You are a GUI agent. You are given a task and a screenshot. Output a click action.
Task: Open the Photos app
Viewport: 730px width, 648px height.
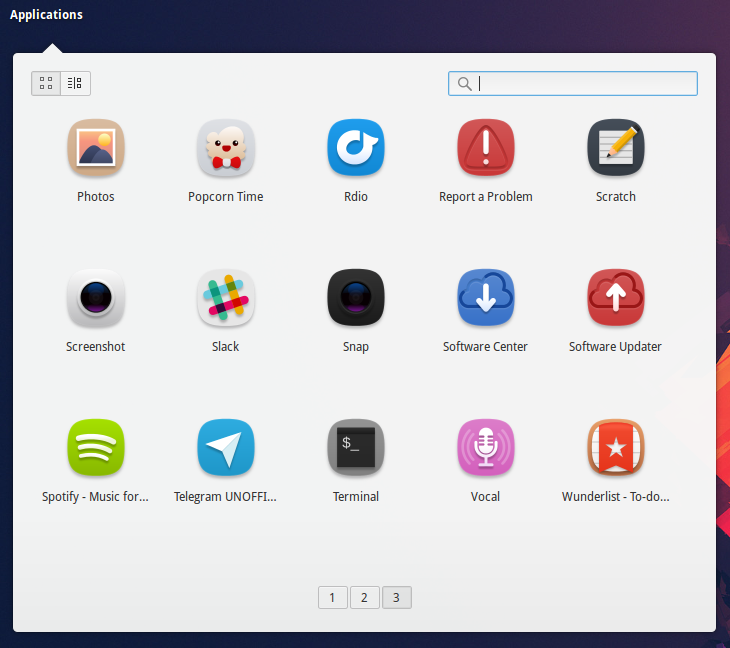[x=95, y=148]
